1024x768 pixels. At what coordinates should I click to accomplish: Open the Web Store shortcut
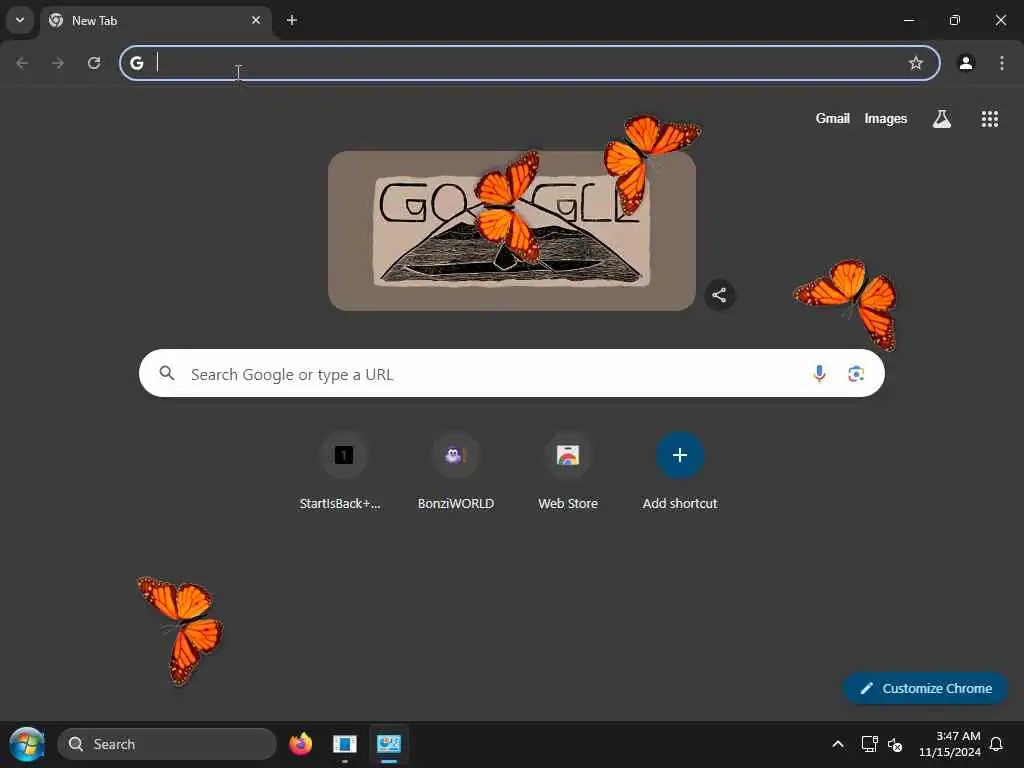click(568, 472)
